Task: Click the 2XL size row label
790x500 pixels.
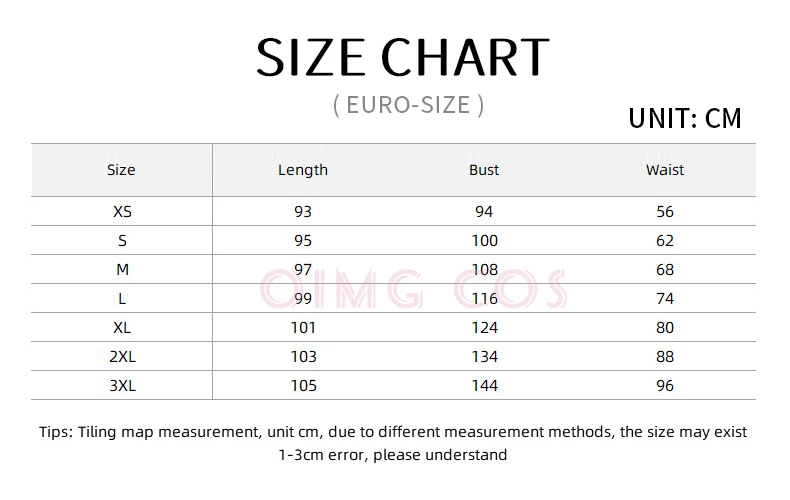Action: (122, 357)
